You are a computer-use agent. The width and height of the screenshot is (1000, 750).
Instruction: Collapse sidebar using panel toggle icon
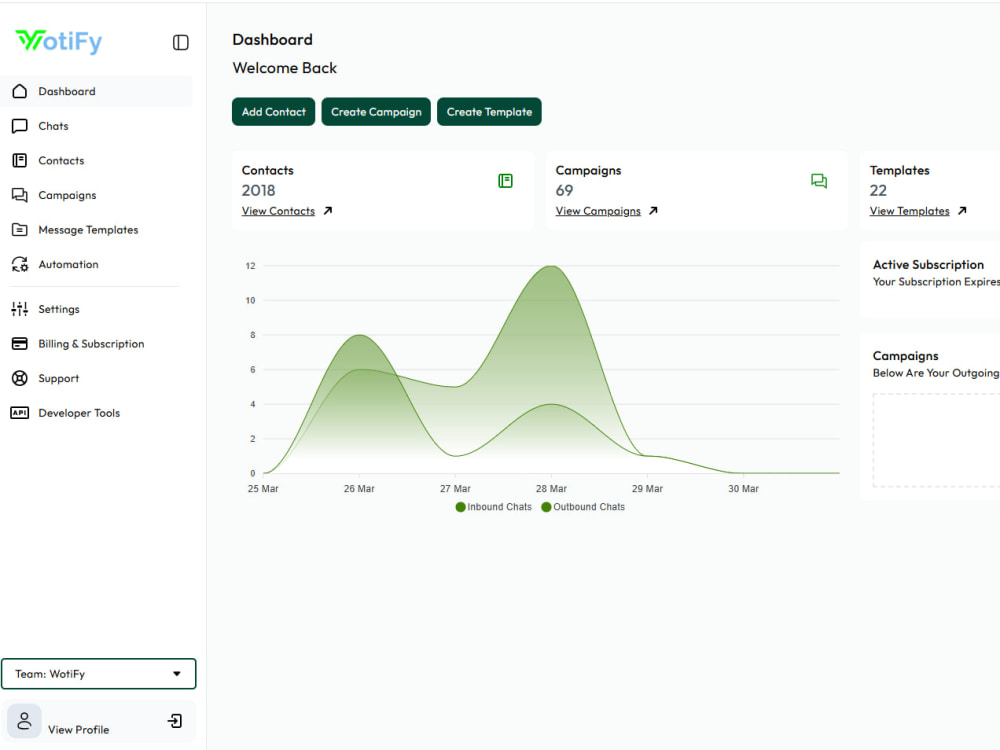(x=180, y=43)
